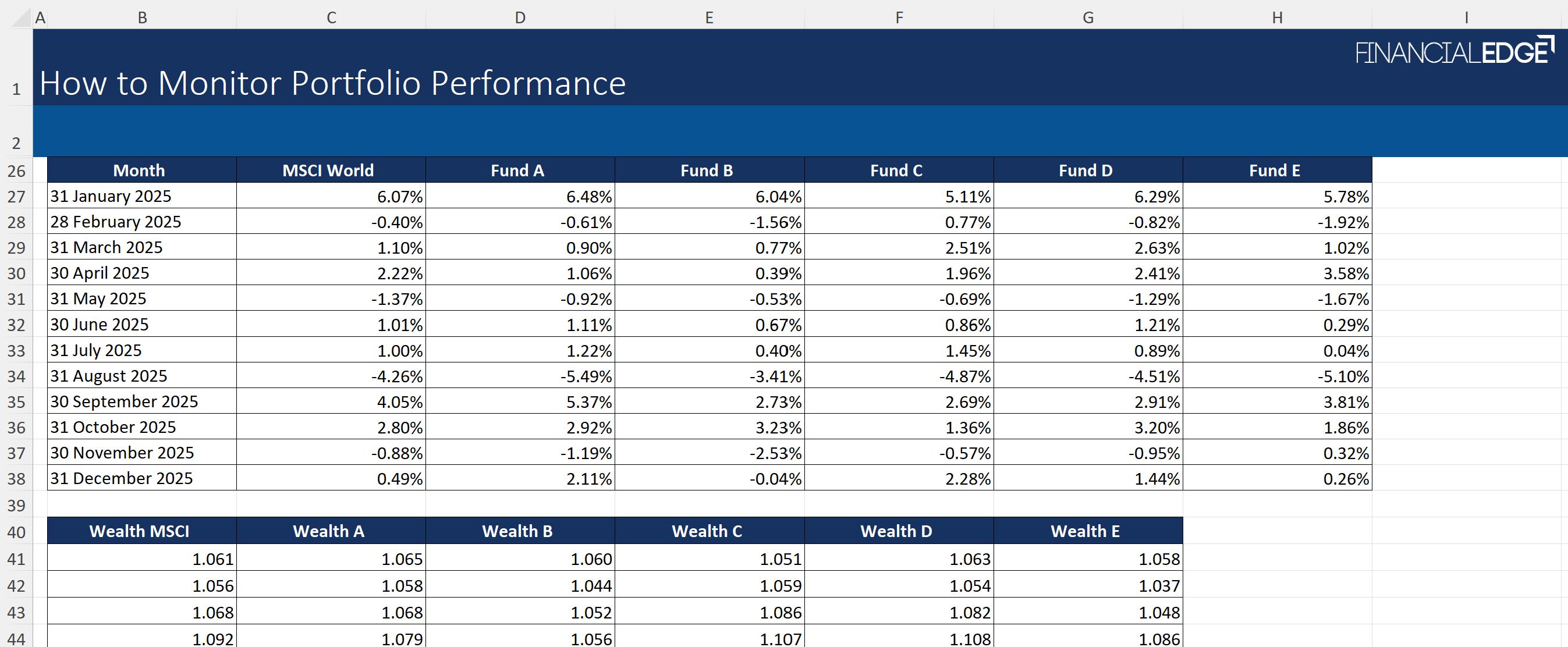Select row 34 header

(x=16, y=376)
